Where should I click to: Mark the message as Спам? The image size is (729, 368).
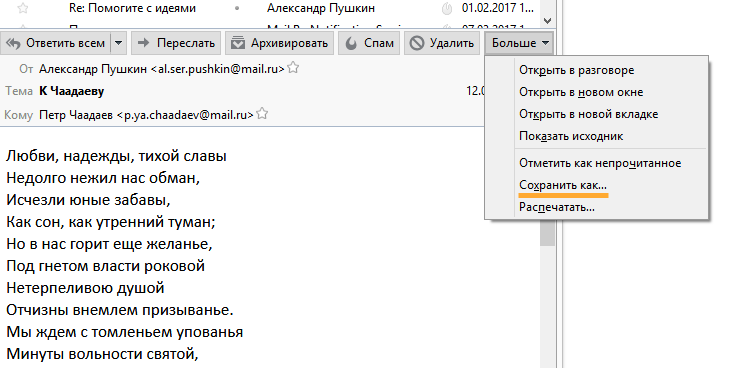click(369, 43)
